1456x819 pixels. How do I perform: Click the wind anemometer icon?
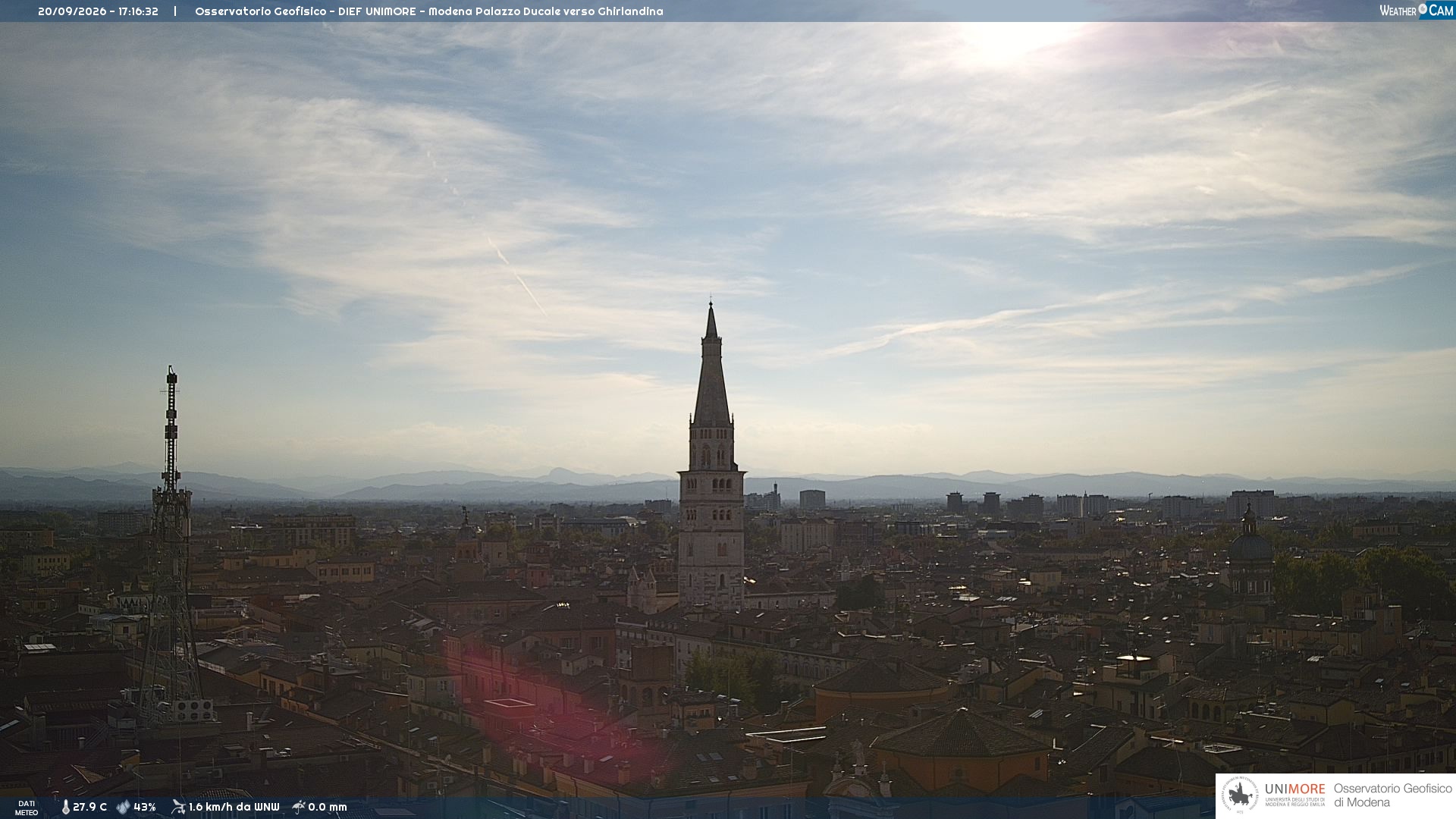point(178,807)
